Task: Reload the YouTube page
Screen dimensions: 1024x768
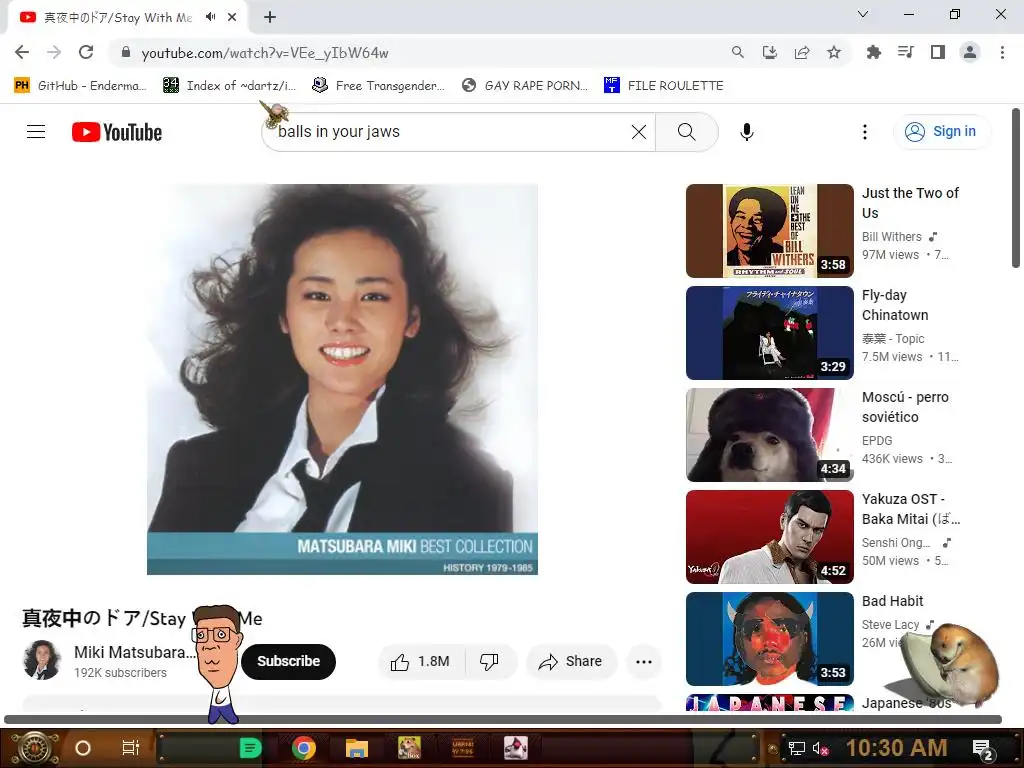Action: 86,52
